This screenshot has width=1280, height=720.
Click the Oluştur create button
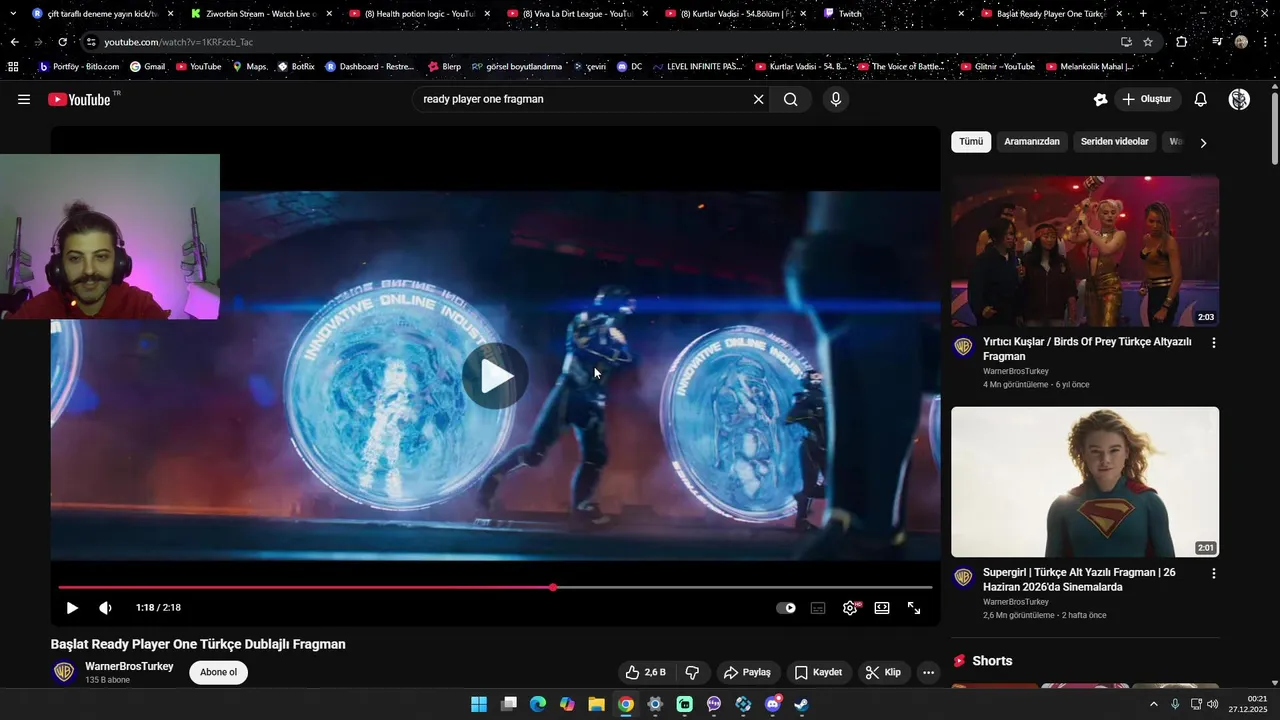click(x=1147, y=99)
